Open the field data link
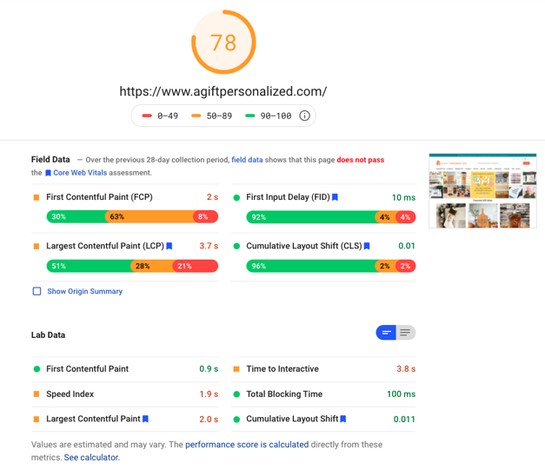The height and width of the screenshot is (470, 545). click(x=247, y=160)
